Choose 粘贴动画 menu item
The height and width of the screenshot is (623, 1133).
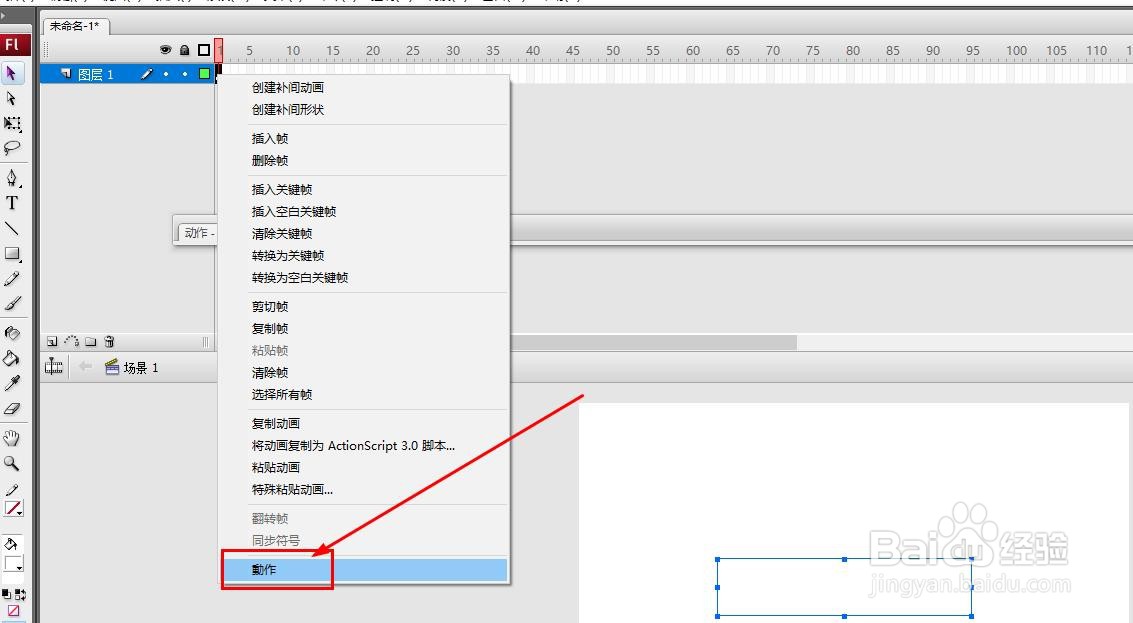pyautogui.click(x=275, y=468)
